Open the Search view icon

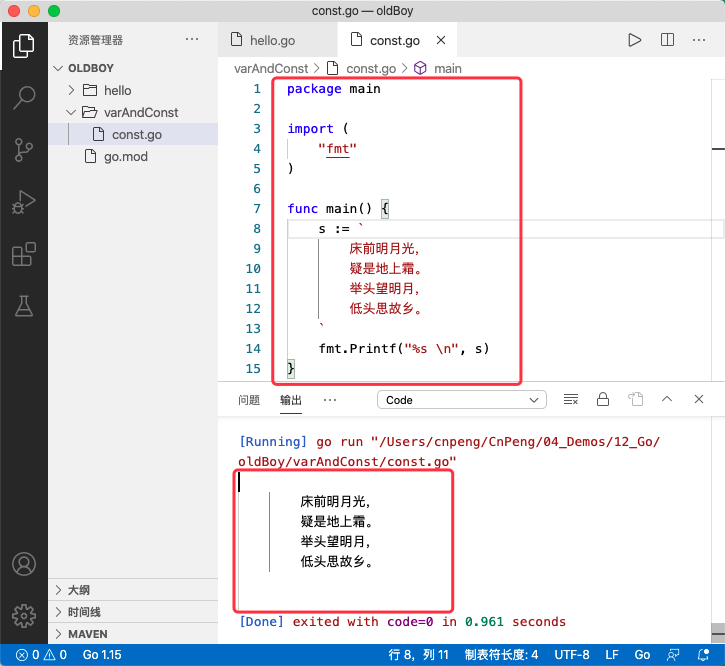[24, 98]
